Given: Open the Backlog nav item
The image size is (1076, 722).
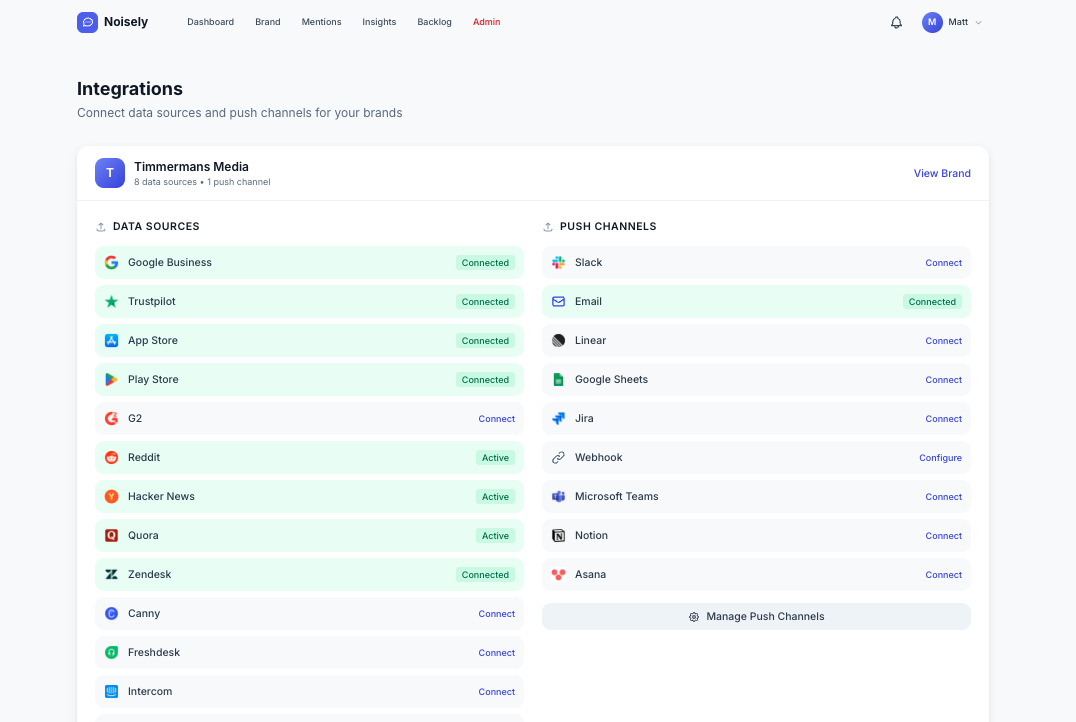Looking at the screenshot, I should pos(434,22).
